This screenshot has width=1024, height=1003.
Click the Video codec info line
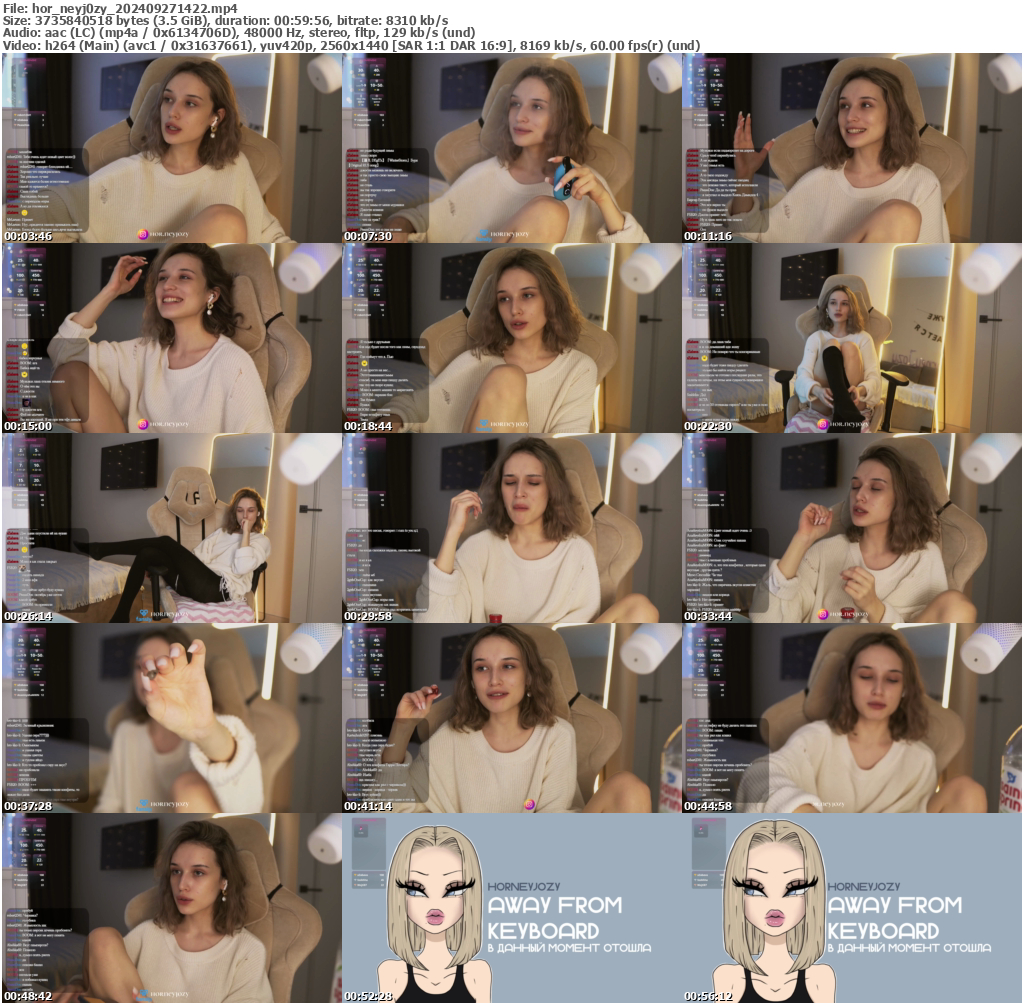[x=352, y=43]
